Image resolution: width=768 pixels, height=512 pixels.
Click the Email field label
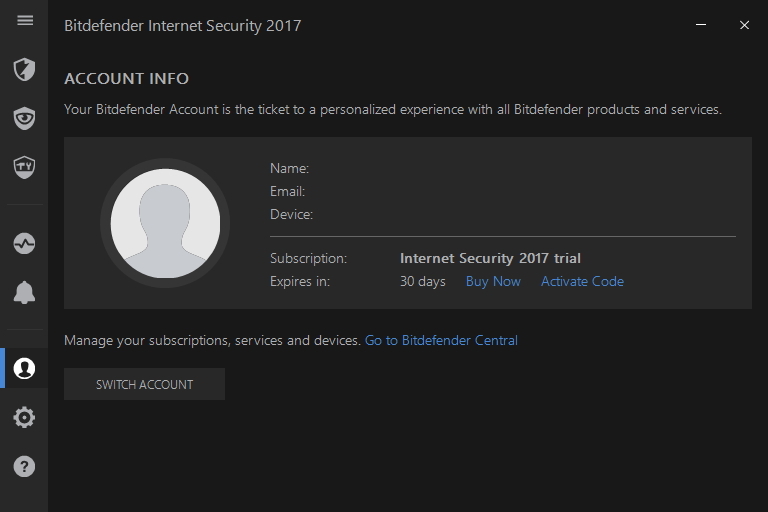(x=287, y=191)
